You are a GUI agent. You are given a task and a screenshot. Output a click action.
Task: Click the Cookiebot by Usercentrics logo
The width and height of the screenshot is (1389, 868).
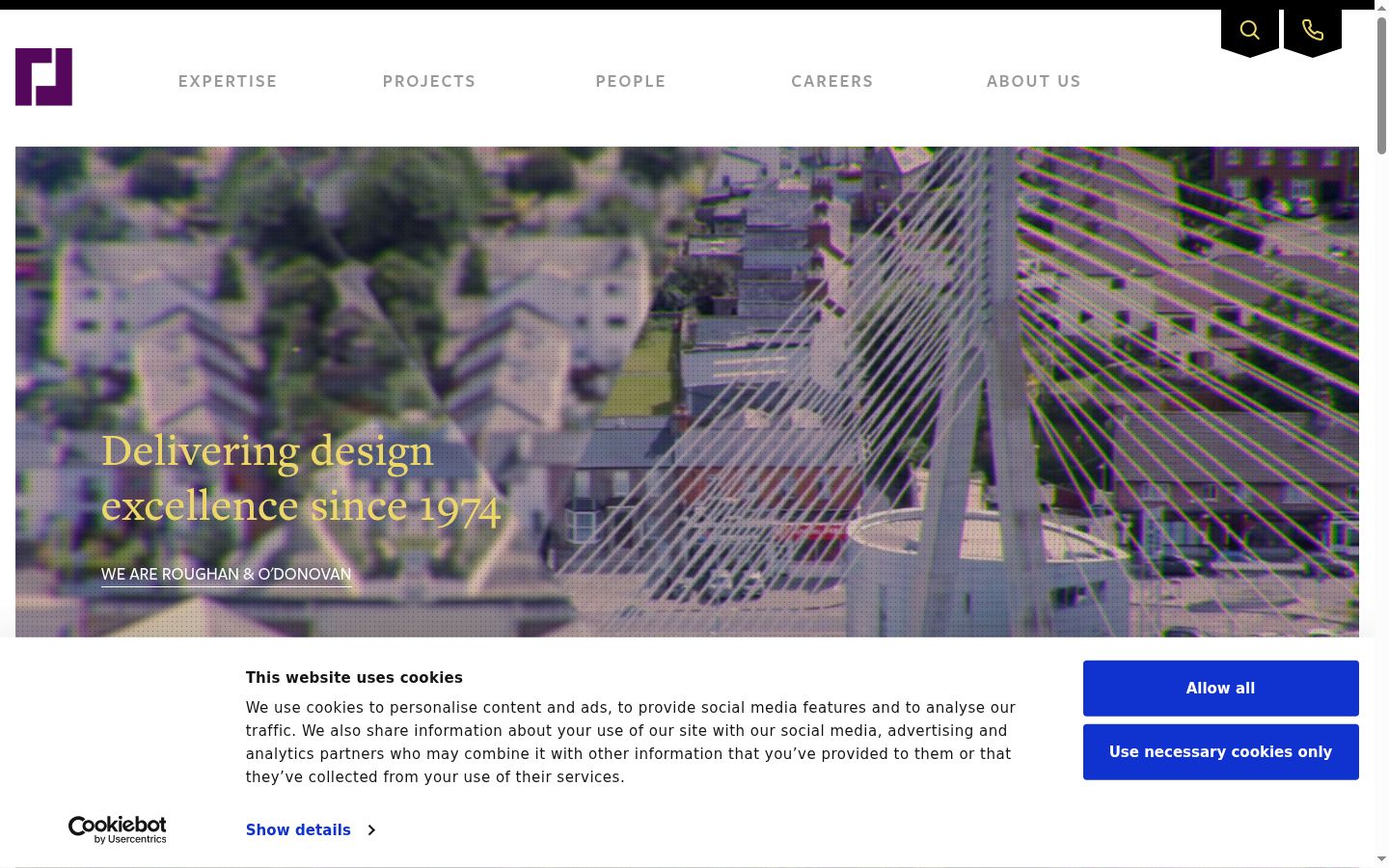(x=117, y=829)
